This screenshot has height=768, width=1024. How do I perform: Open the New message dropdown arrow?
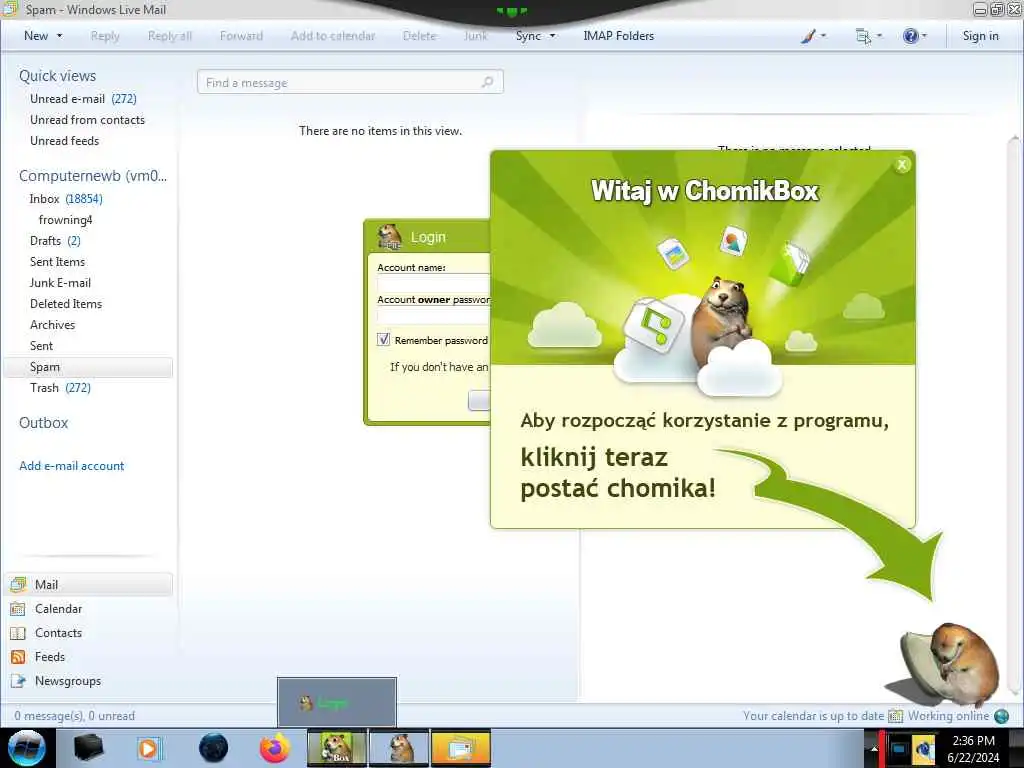[59, 36]
